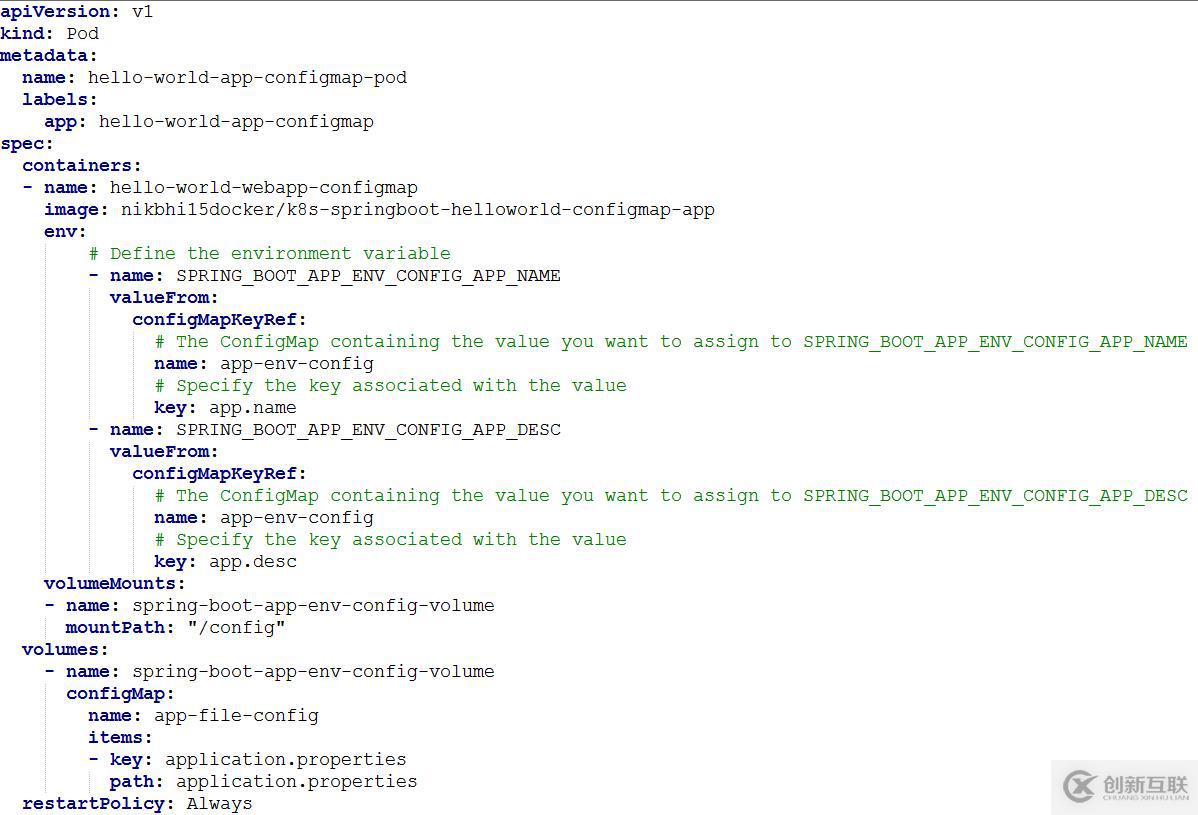1198x815 pixels.
Task: Select volume name directly under 'volumeMounts:'
Action: [x=313, y=606]
